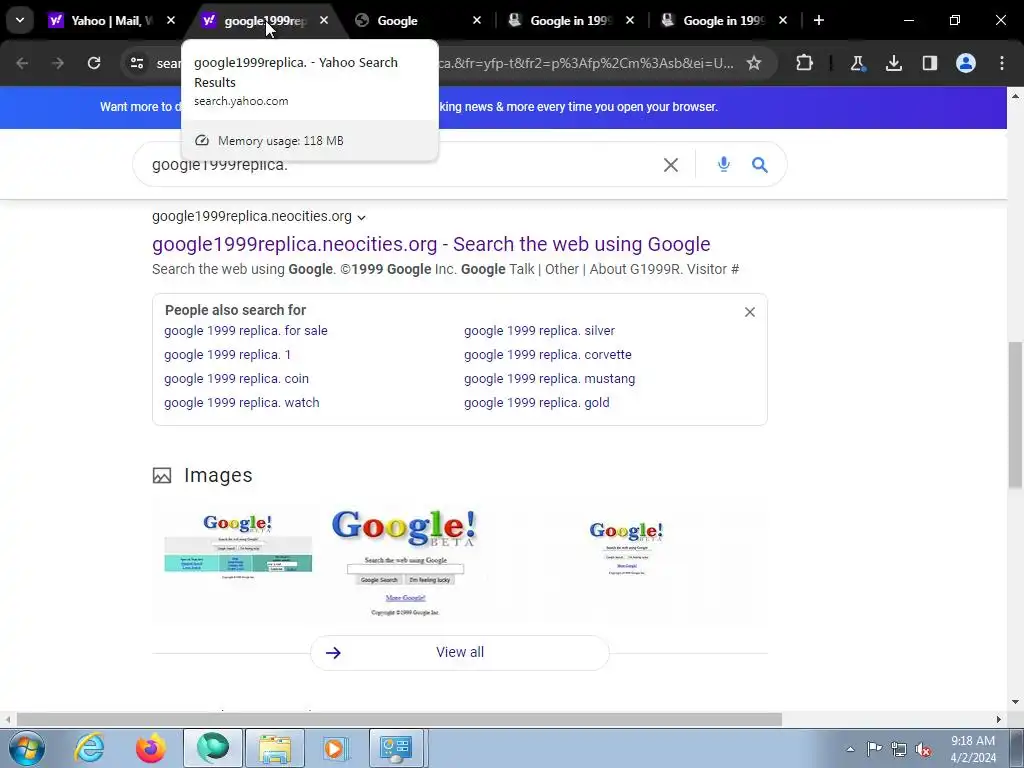
Task: Switch to the second Google in 1999 tab
Action: coord(724,21)
